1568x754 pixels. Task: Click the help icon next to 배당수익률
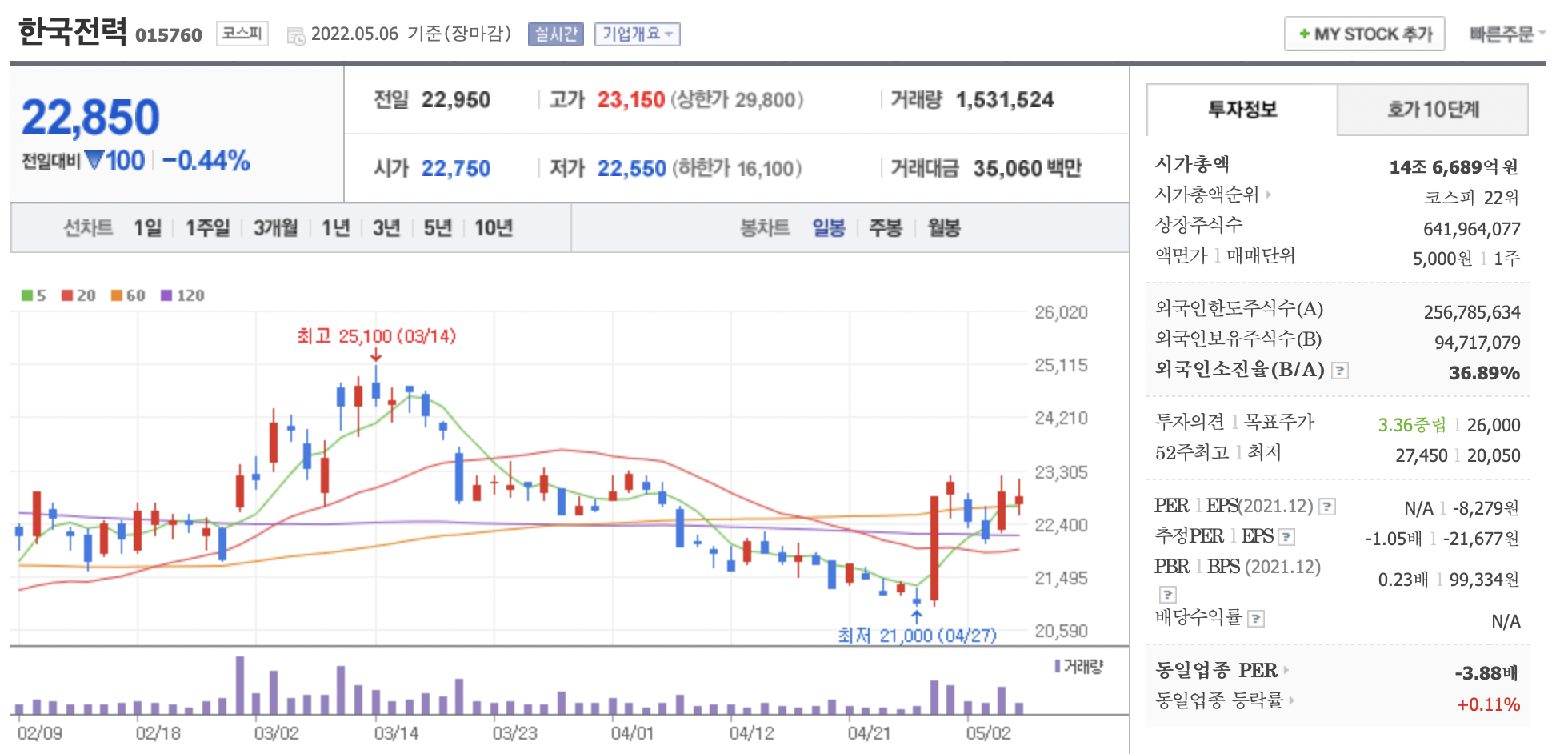point(1256,619)
